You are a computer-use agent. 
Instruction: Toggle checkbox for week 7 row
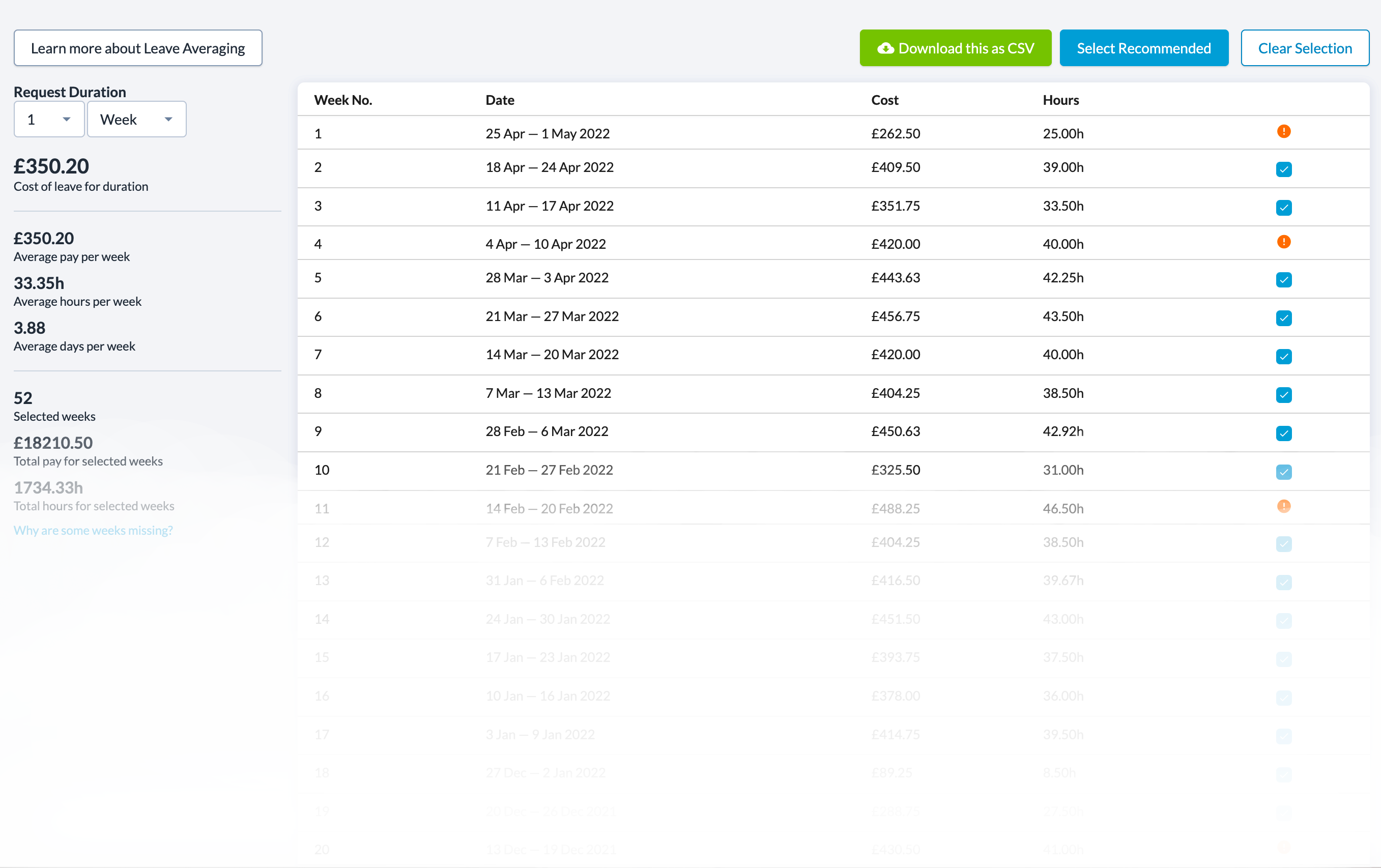pos(1283,357)
